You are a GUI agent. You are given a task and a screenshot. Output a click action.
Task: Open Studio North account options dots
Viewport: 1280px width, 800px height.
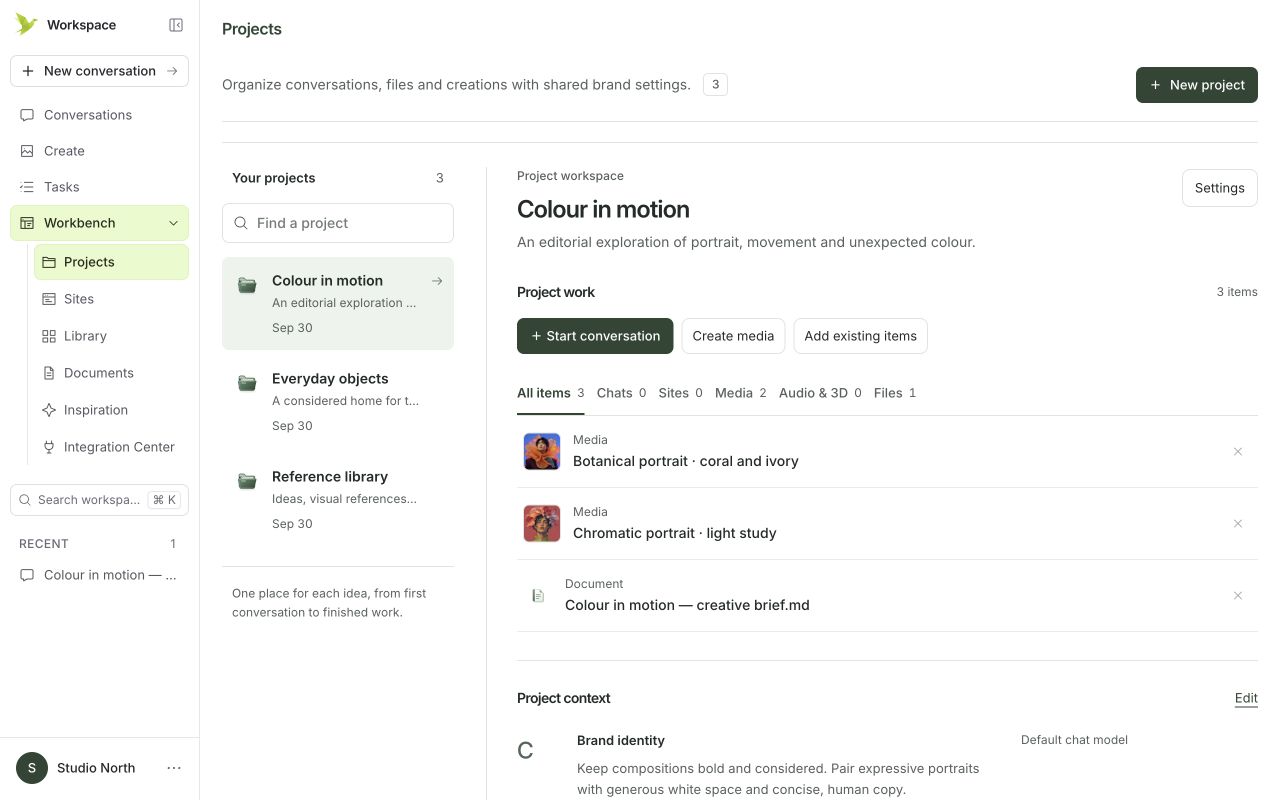(x=174, y=768)
